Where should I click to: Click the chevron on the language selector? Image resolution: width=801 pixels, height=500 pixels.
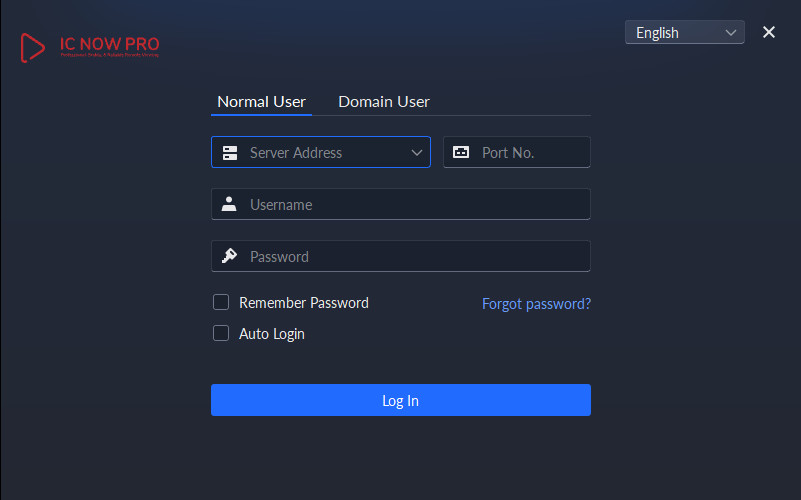[731, 33]
